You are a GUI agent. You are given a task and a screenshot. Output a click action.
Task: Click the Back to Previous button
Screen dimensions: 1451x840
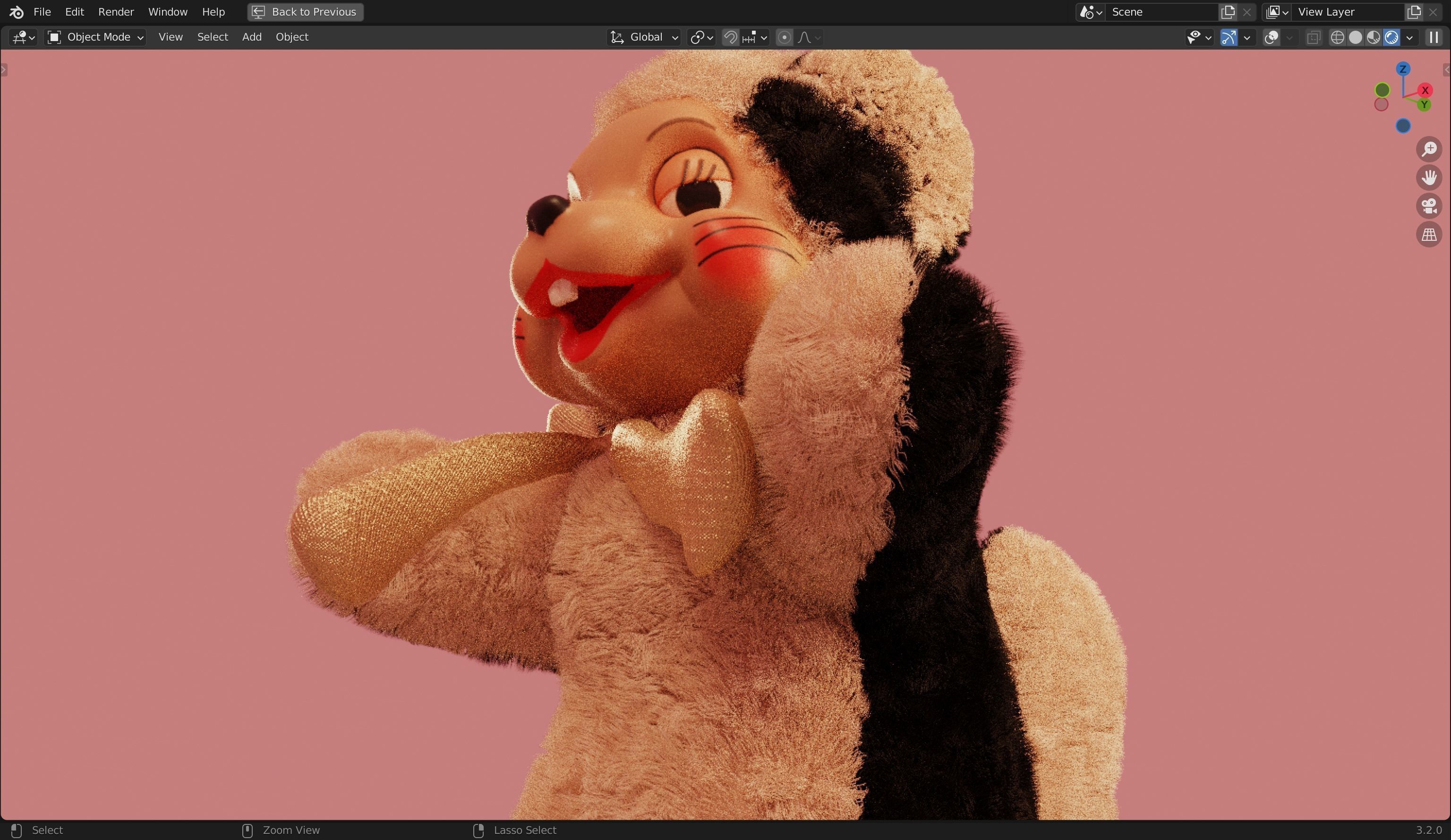[x=305, y=11]
